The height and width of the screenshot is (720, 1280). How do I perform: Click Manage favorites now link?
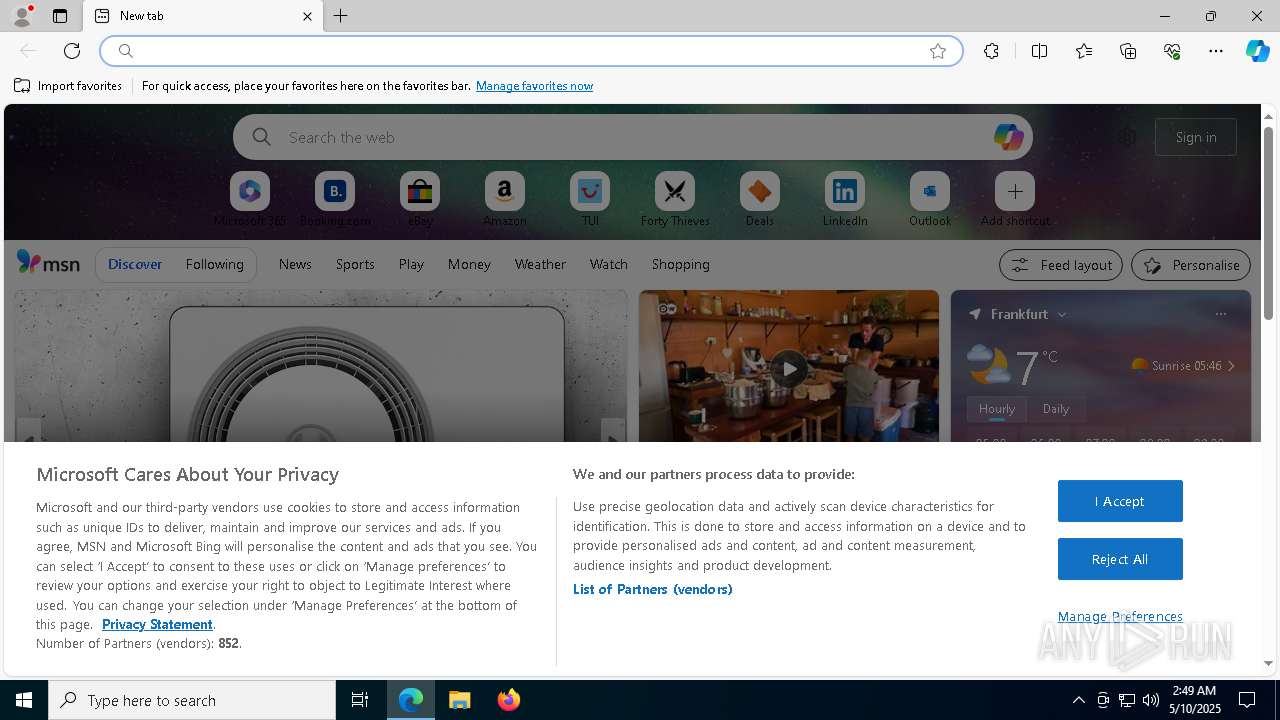point(534,86)
